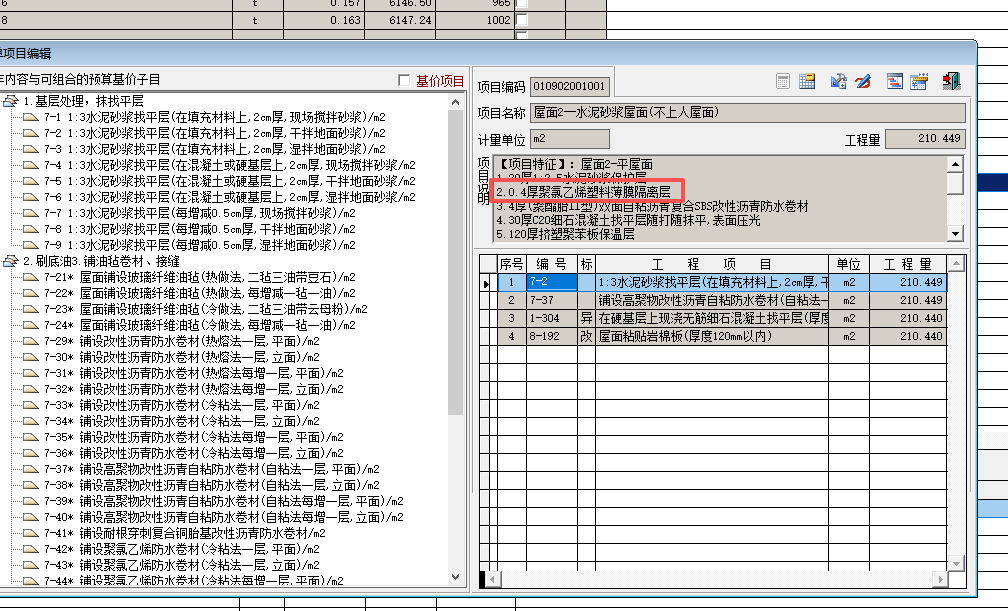This screenshot has width=1008, height=611.
Task: Click the folder icon of item 7-41*
Action: click(x=31, y=533)
